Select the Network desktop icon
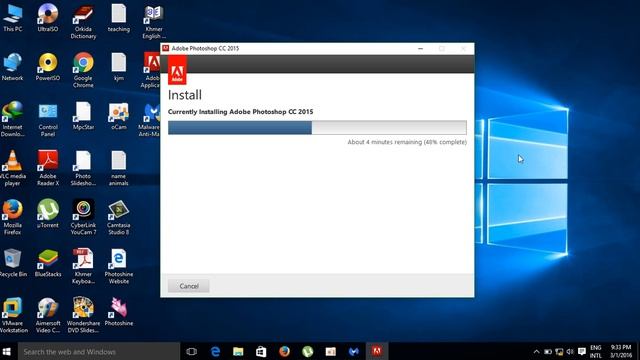Screen dimensions: 640x360 point(13,67)
